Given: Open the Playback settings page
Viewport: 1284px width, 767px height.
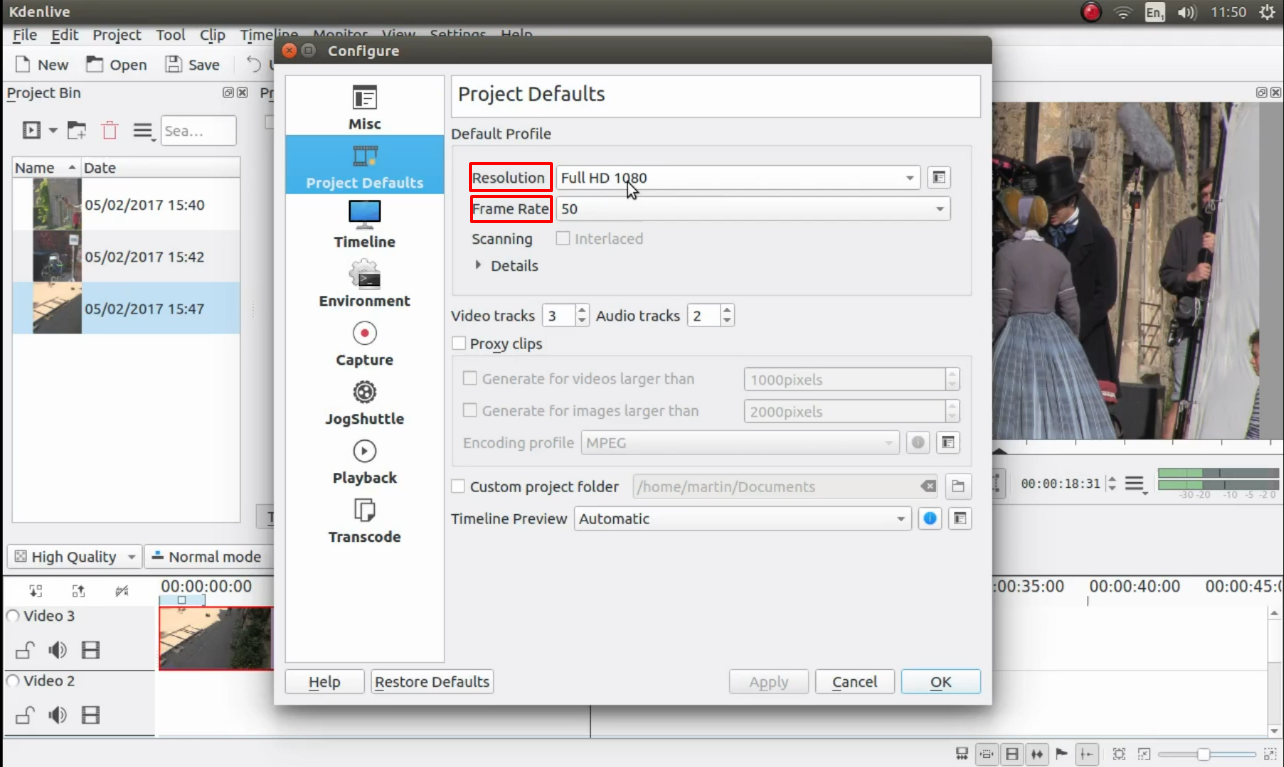Looking at the screenshot, I should [364, 460].
